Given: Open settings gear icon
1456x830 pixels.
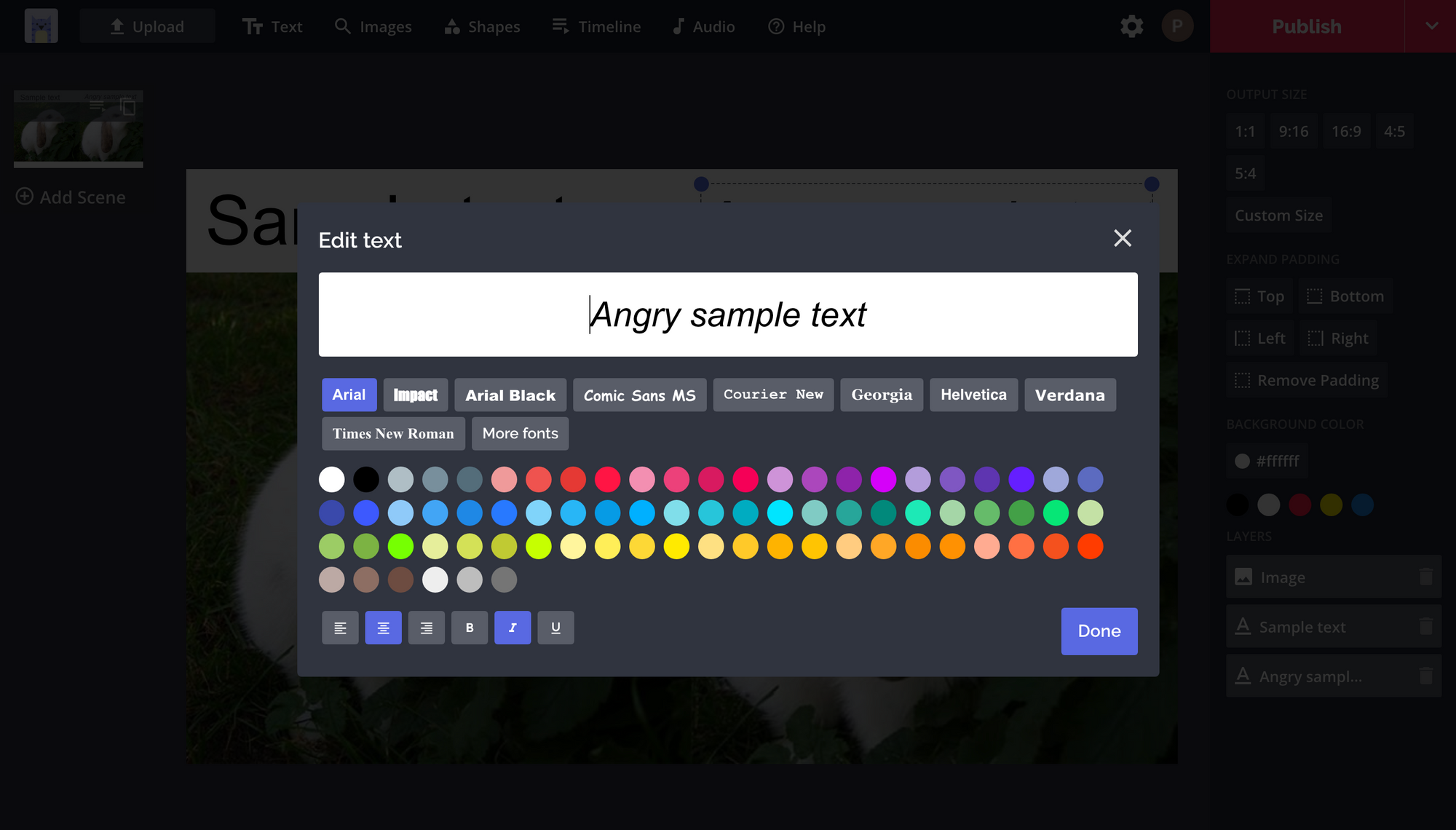Looking at the screenshot, I should [x=1131, y=27].
